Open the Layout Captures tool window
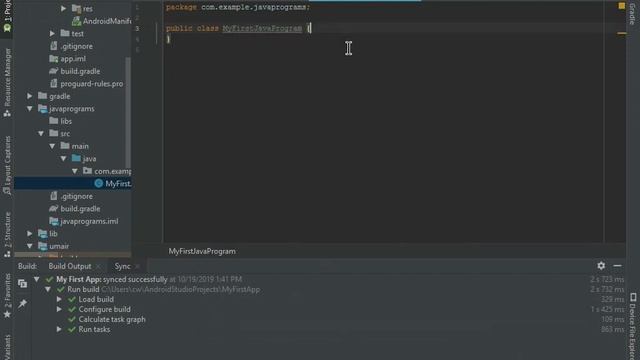640x360 pixels. 7,165
